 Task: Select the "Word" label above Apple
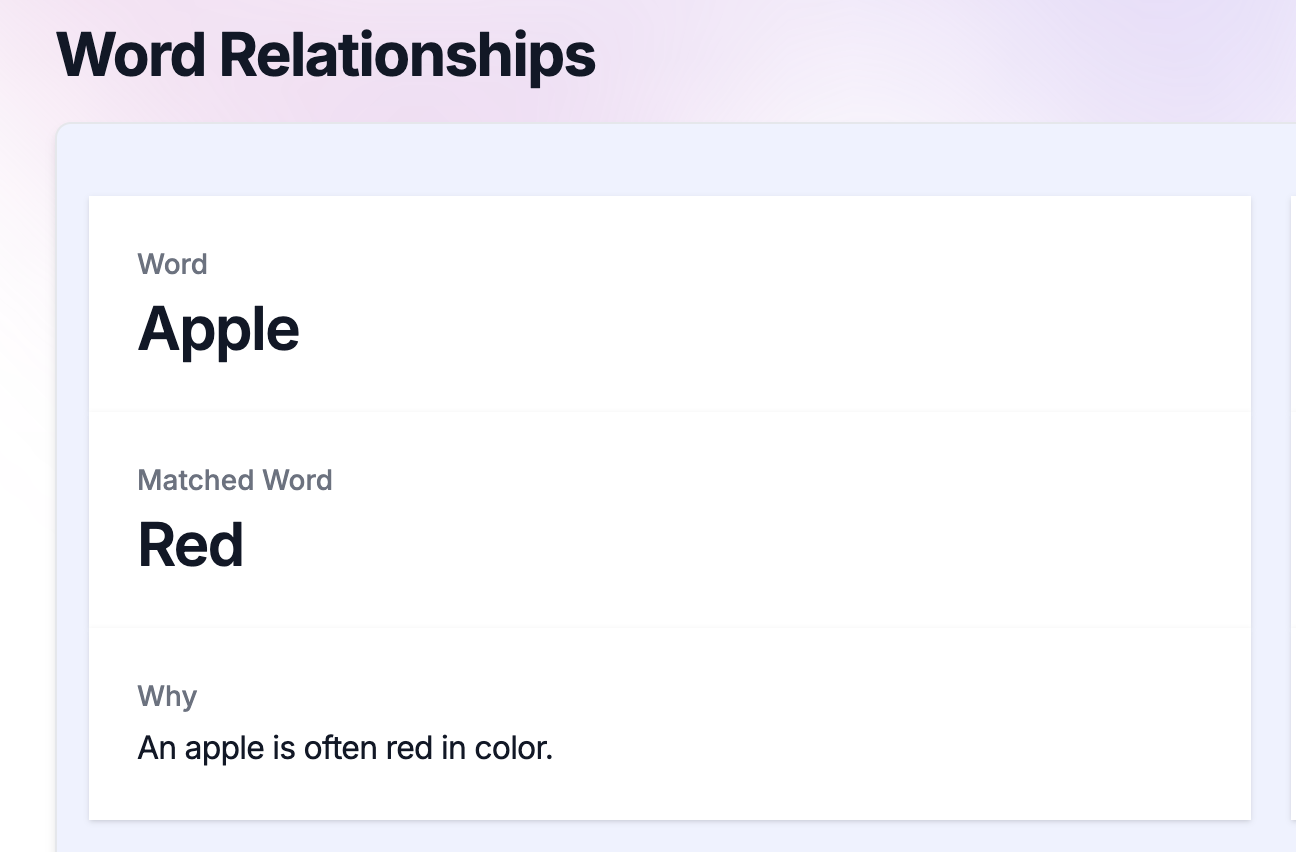tap(172, 264)
